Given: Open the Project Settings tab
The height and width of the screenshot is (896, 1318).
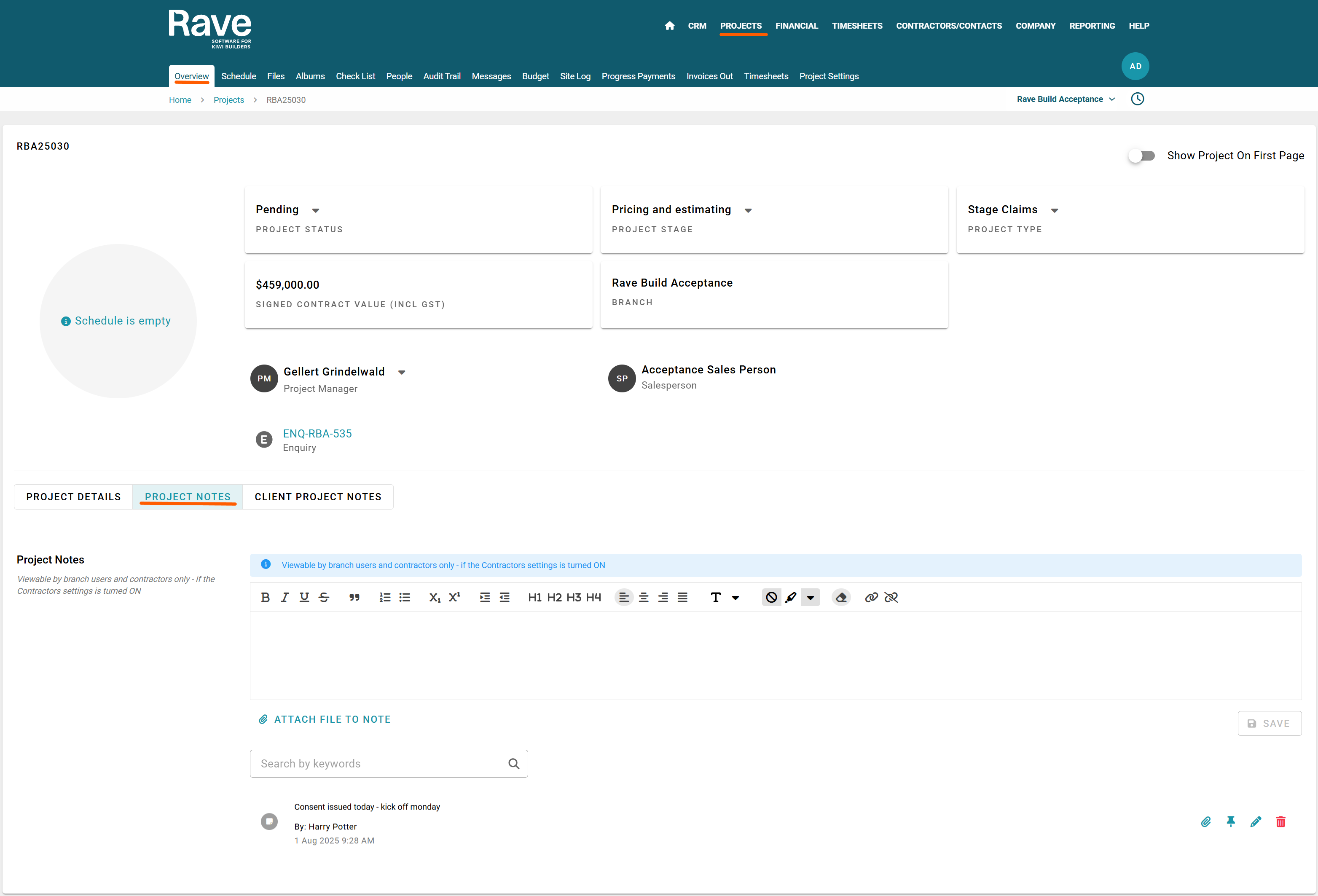Looking at the screenshot, I should pos(829,76).
